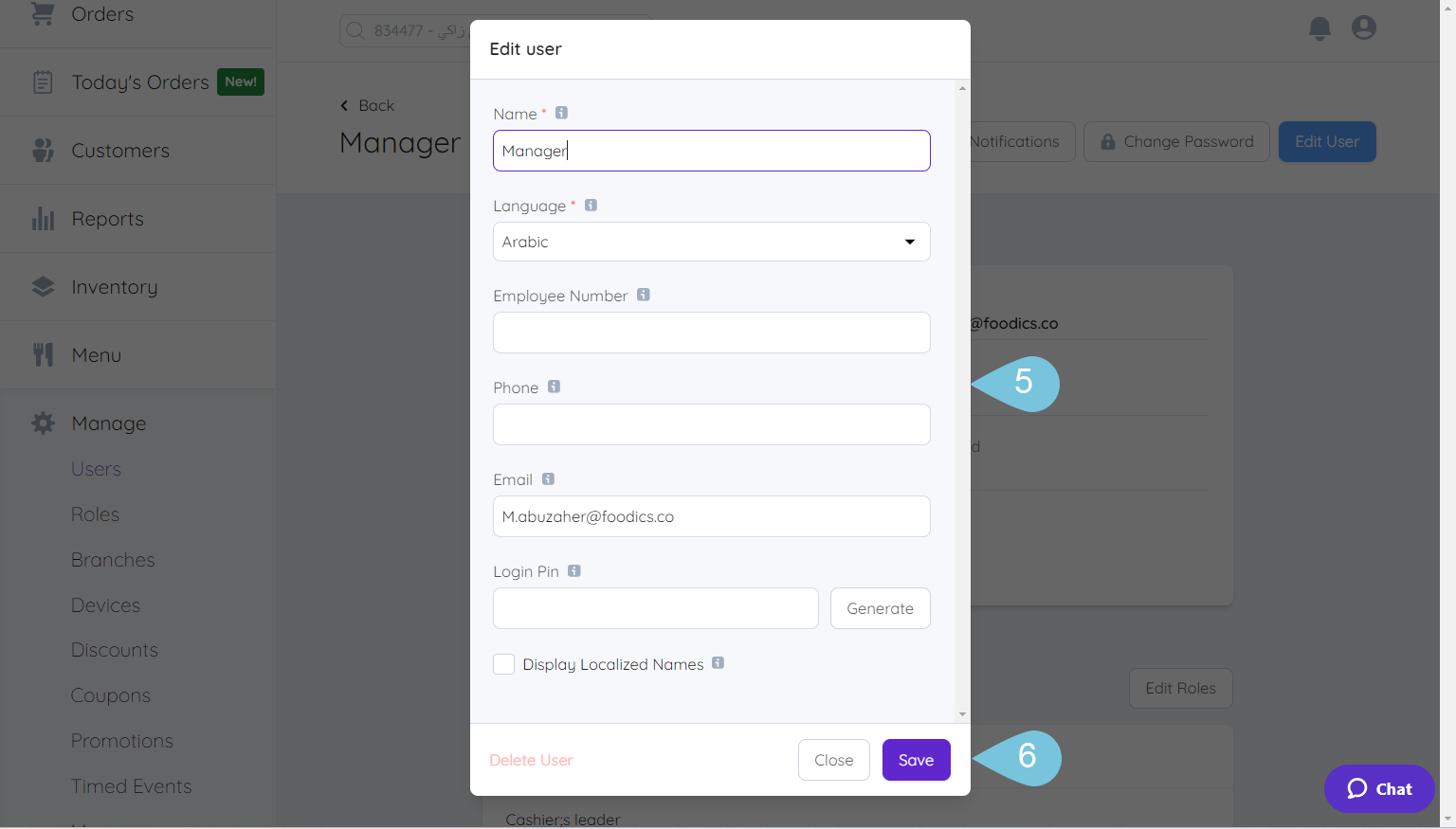The width and height of the screenshot is (1456, 829).
Task: Open Roles under Manage menu
Action: [x=95, y=514]
